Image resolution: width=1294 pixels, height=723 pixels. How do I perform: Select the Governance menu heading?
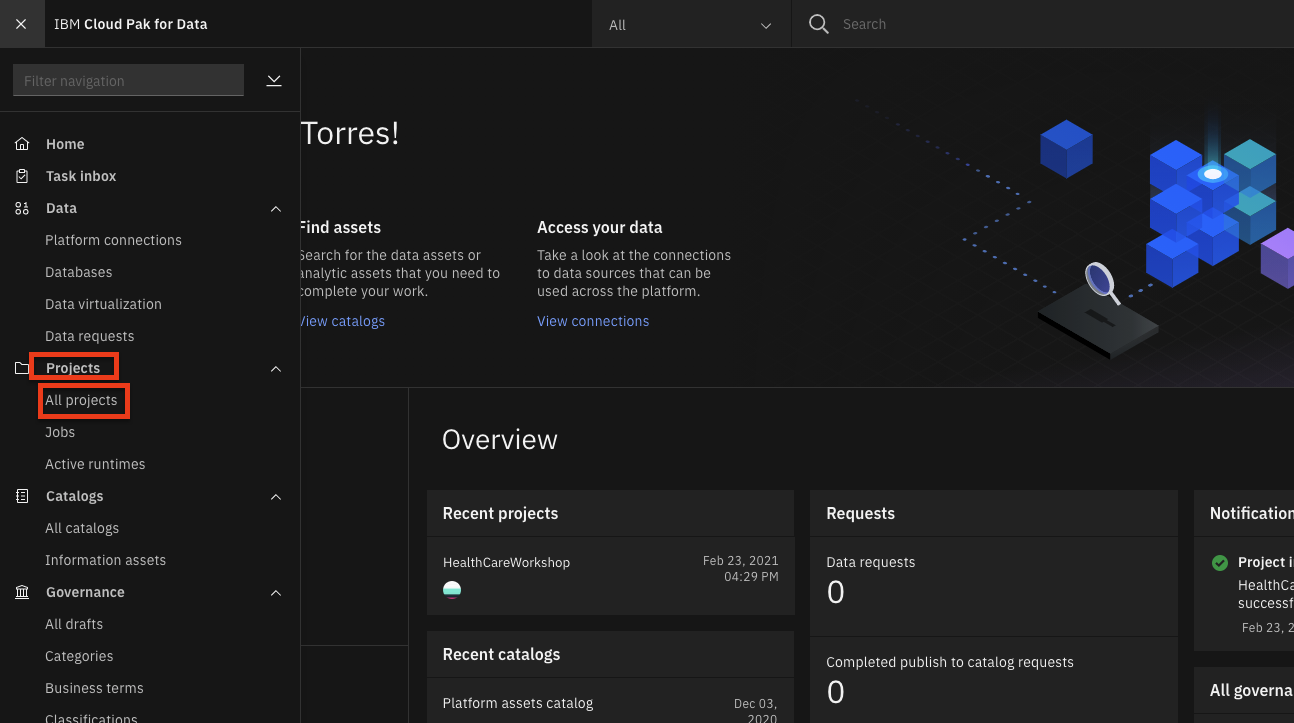click(85, 592)
